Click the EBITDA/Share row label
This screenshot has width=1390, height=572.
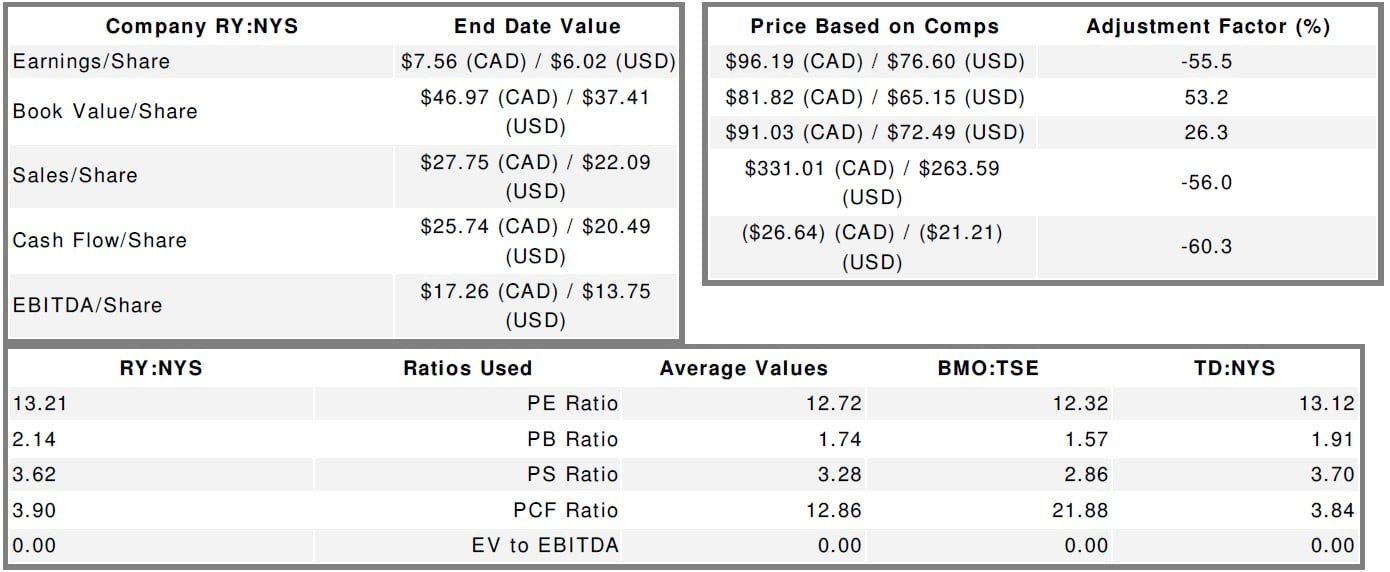coord(87,305)
